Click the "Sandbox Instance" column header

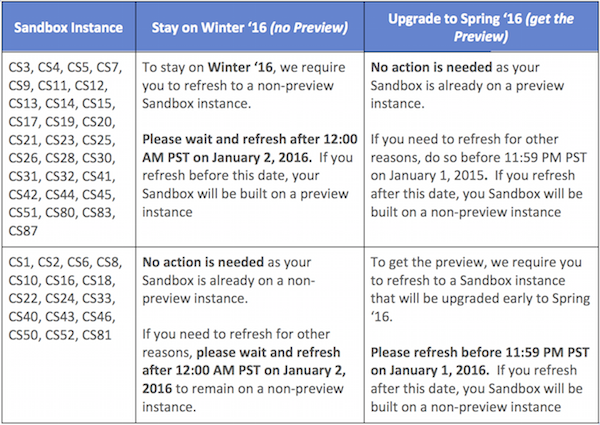(x=67, y=26)
